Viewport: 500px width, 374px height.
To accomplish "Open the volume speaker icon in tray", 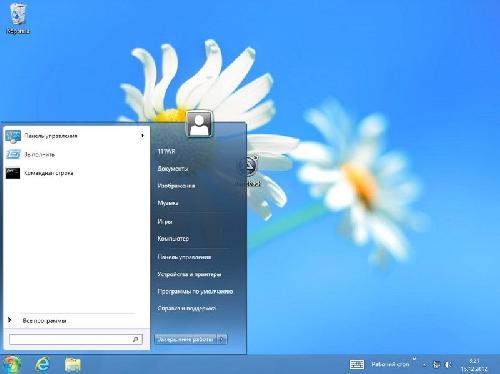I will tap(448, 364).
